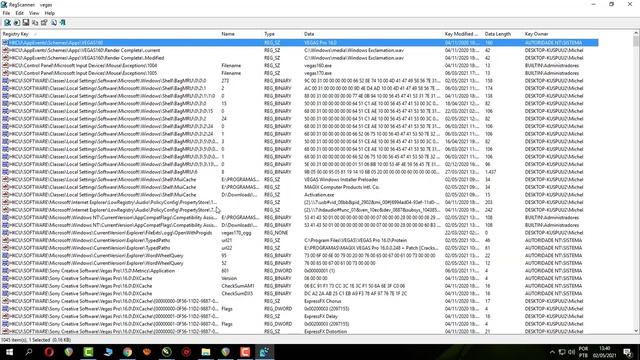Launch Opera from the taskbar
Screen dimensions: 640x360
click(49, 352)
